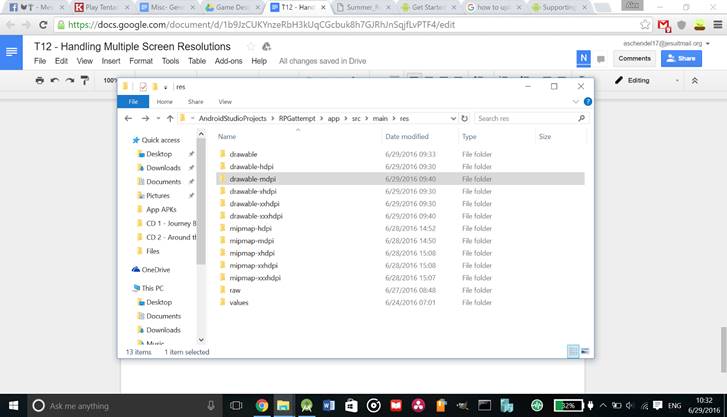Open recent locations dropdown arrow

(x=158, y=118)
